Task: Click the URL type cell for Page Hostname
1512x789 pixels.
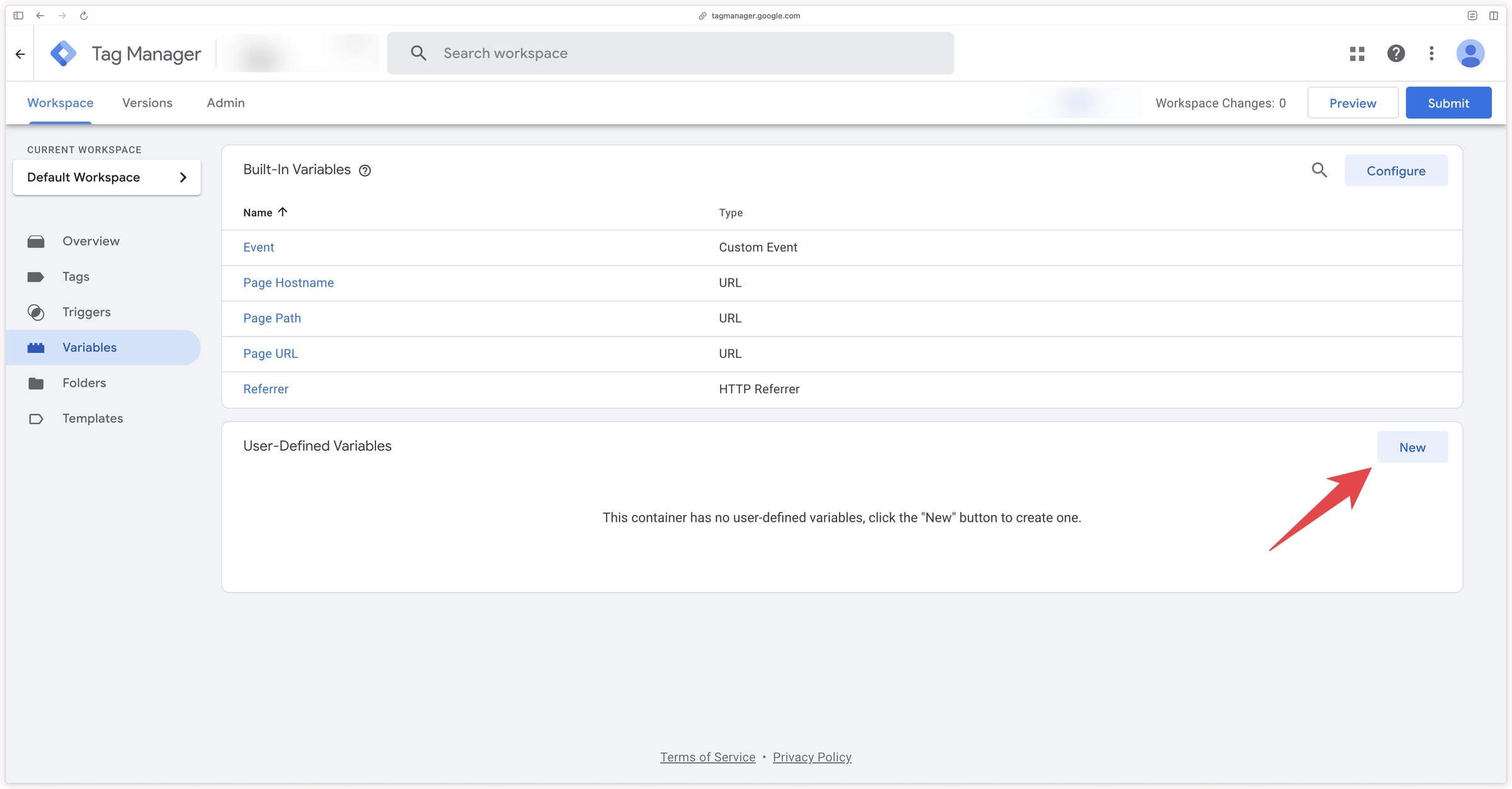Action: 730,282
